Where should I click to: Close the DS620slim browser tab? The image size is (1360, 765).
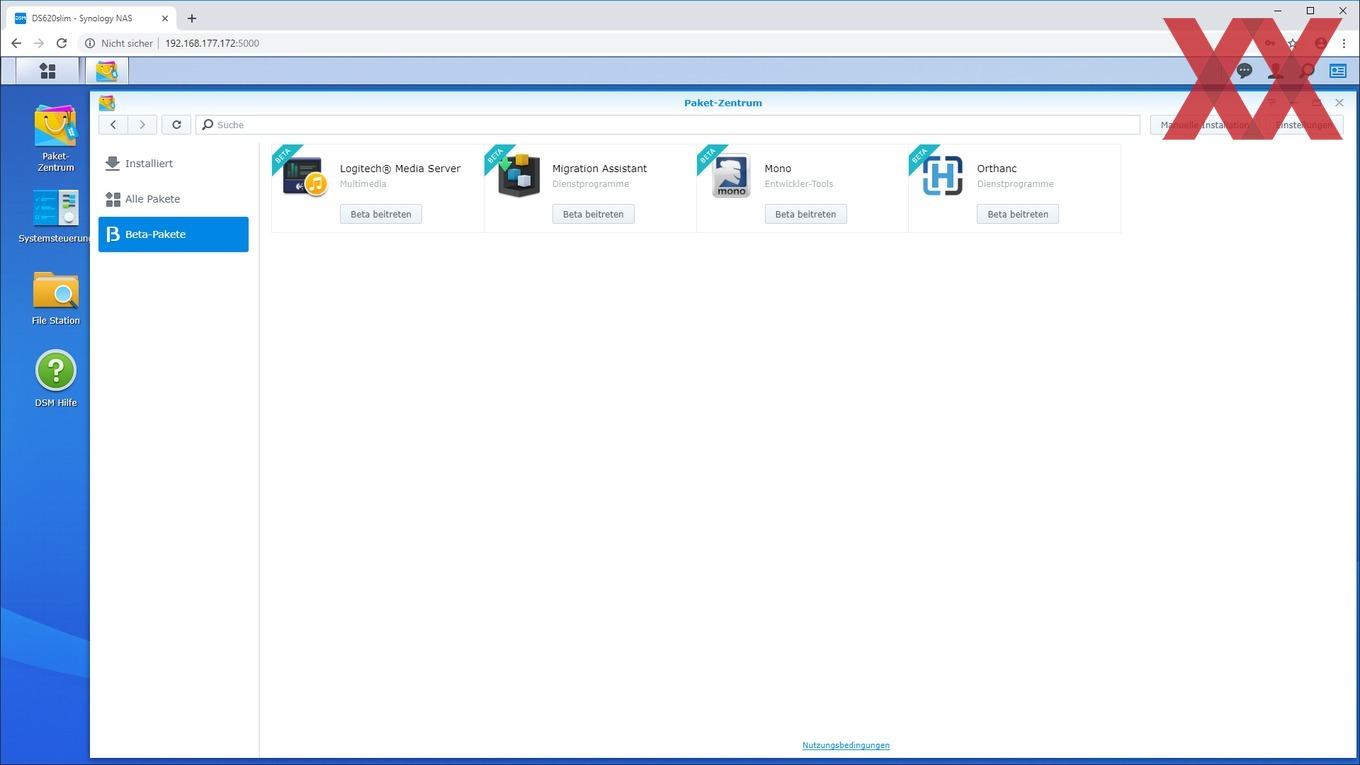click(x=165, y=18)
